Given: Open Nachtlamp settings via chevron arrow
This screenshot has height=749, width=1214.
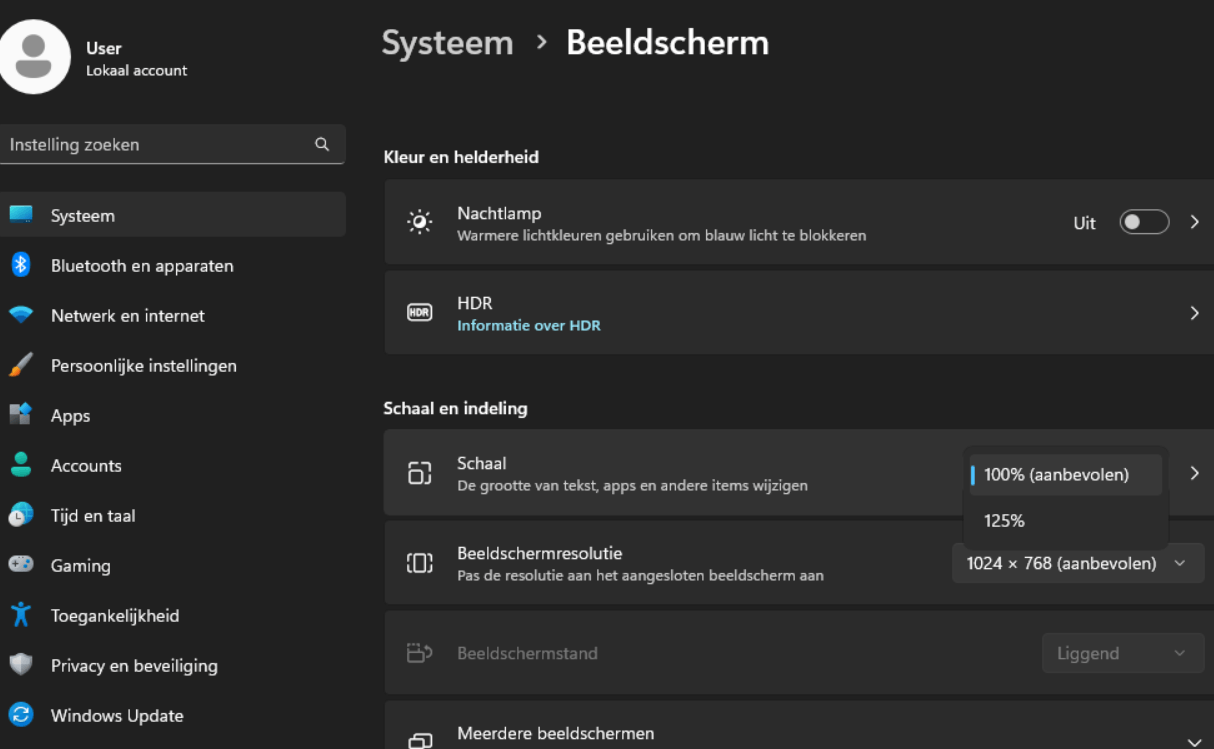Looking at the screenshot, I should click(1194, 222).
